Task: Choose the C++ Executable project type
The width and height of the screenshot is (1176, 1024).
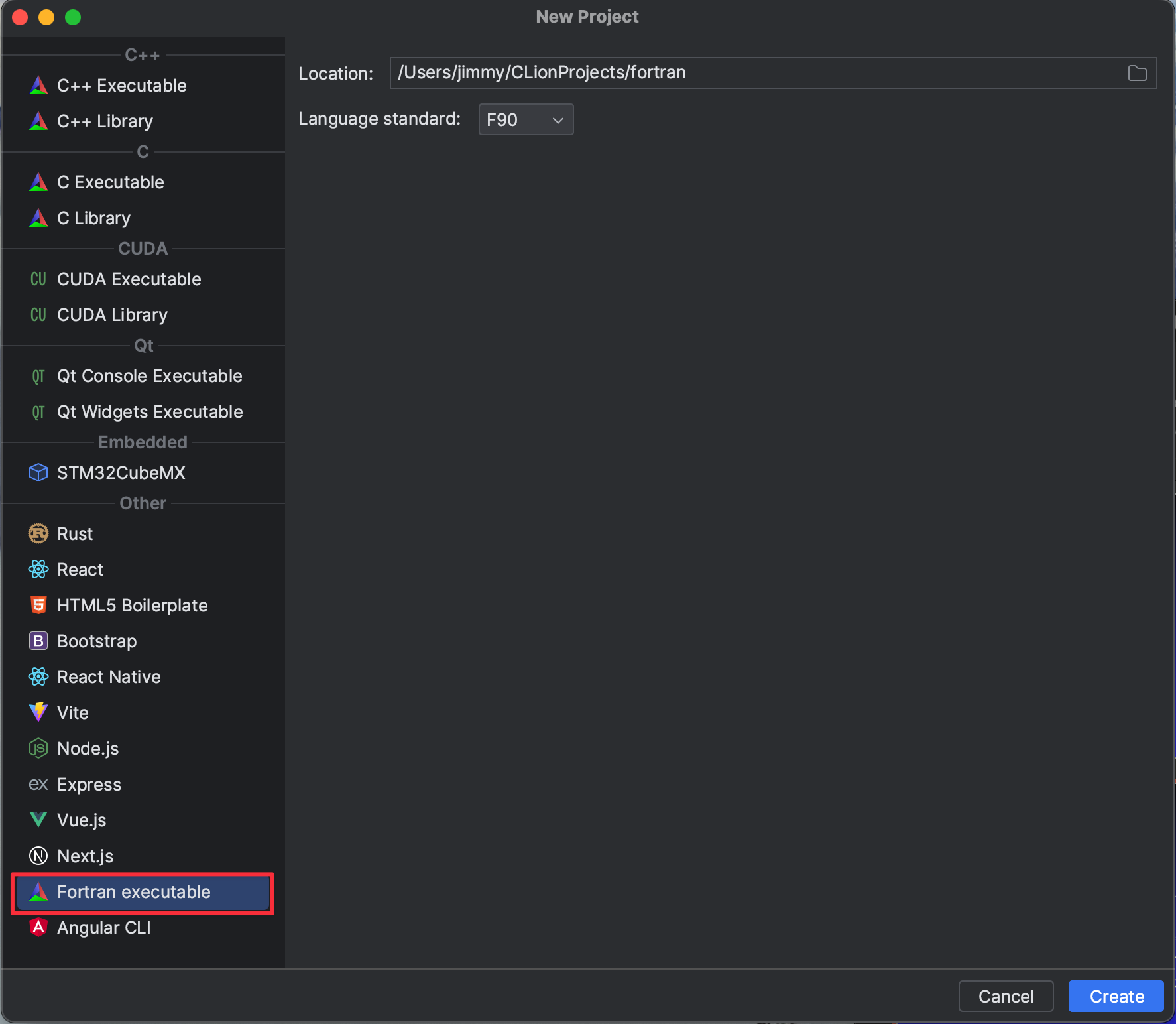Action: tap(122, 86)
